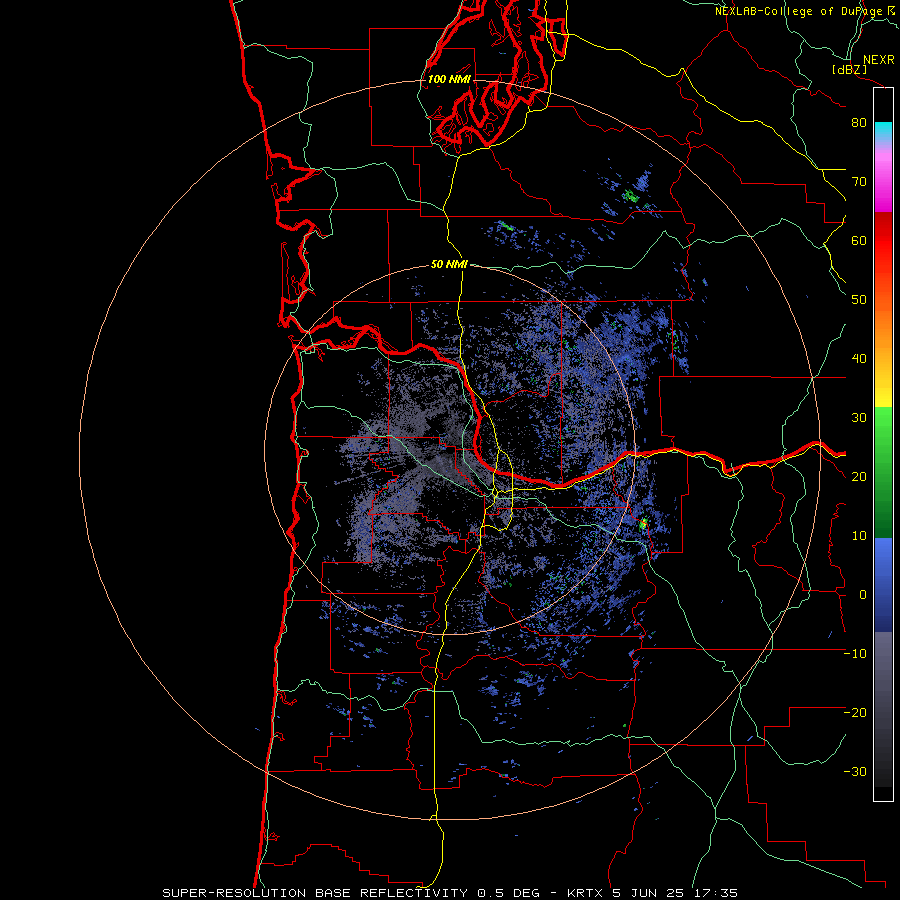Click the 60 value on the dBZ scale

859,240
